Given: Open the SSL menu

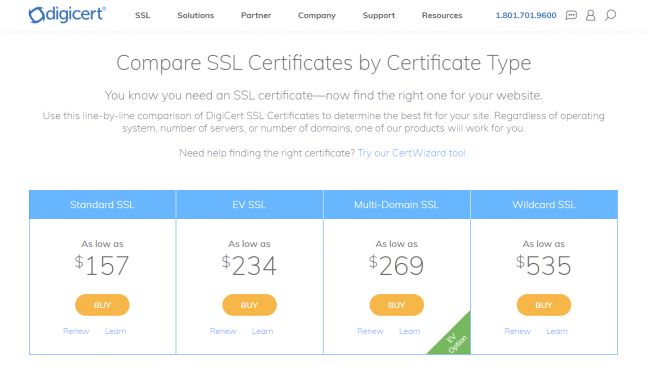Looking at the screenshot, I should (x=142, y=15).
